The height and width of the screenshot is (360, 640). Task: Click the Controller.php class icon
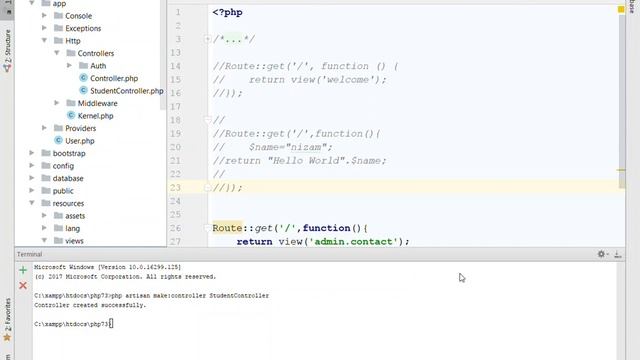point(83,78)
